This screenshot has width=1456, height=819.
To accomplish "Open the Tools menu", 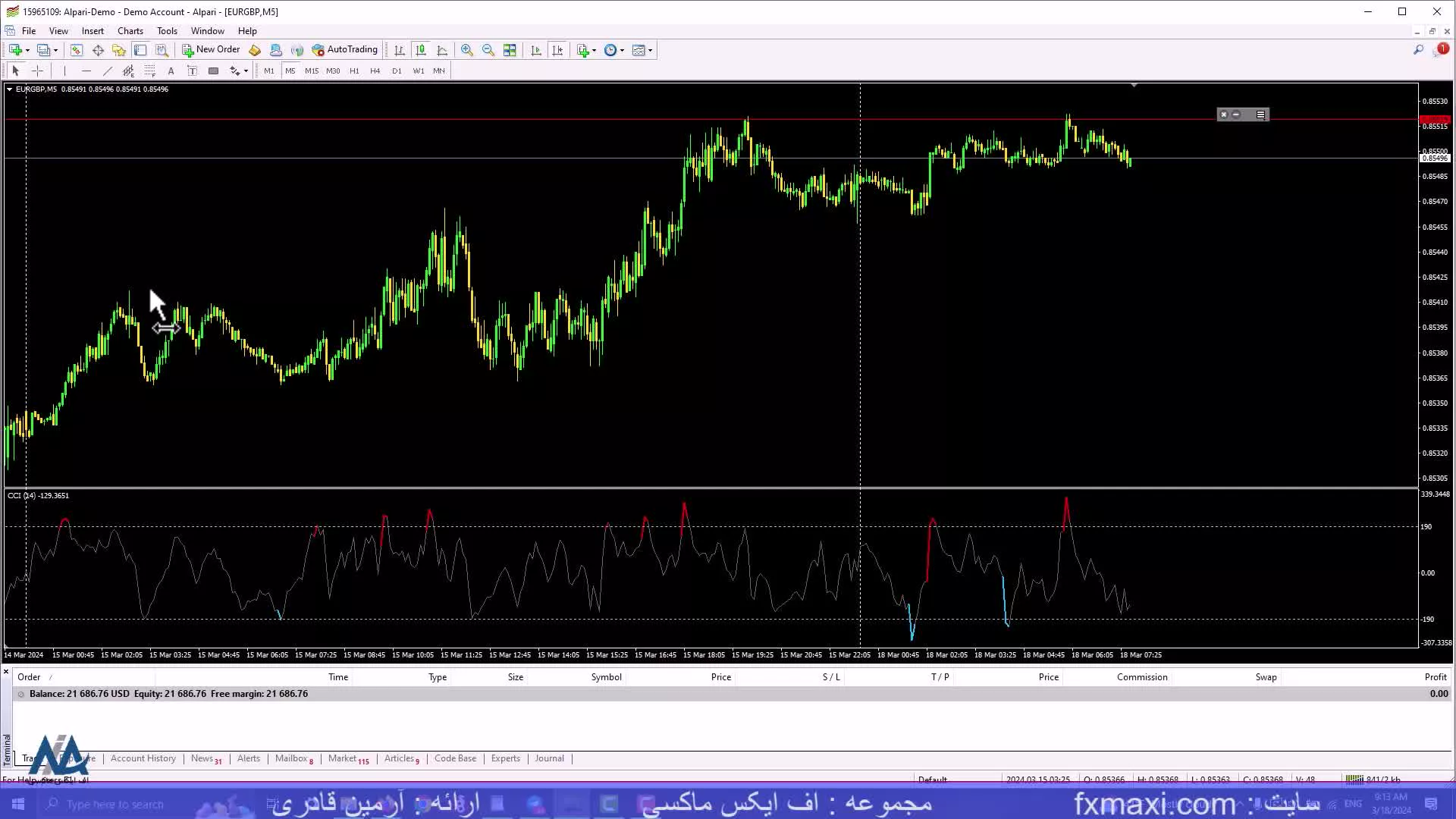I will 166,30.
